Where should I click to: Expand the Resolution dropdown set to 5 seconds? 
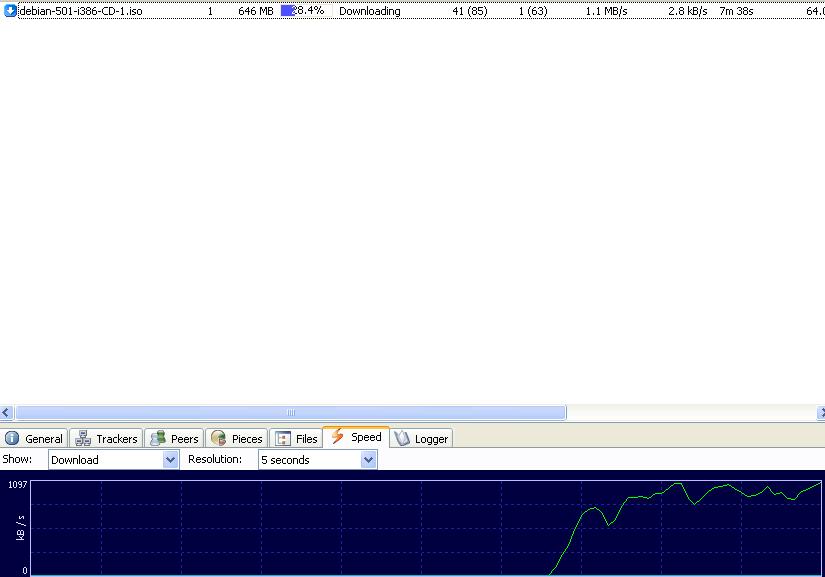(x=317, y=460)
